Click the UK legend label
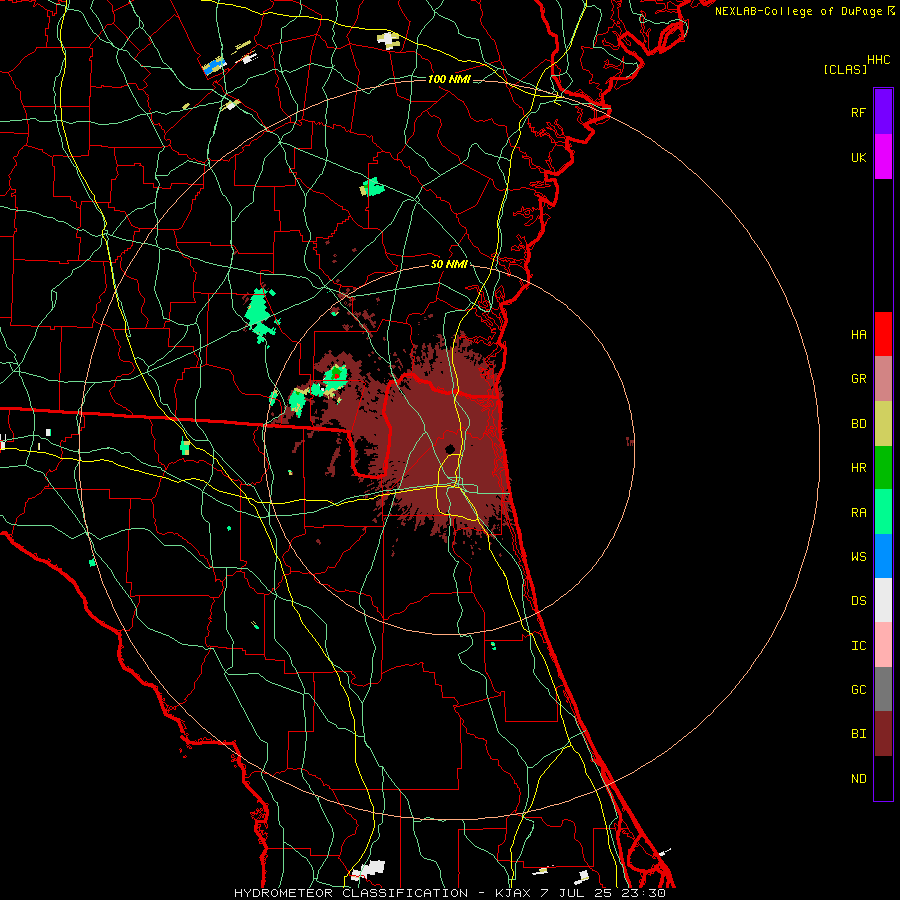900x900 pixels. 858,157
